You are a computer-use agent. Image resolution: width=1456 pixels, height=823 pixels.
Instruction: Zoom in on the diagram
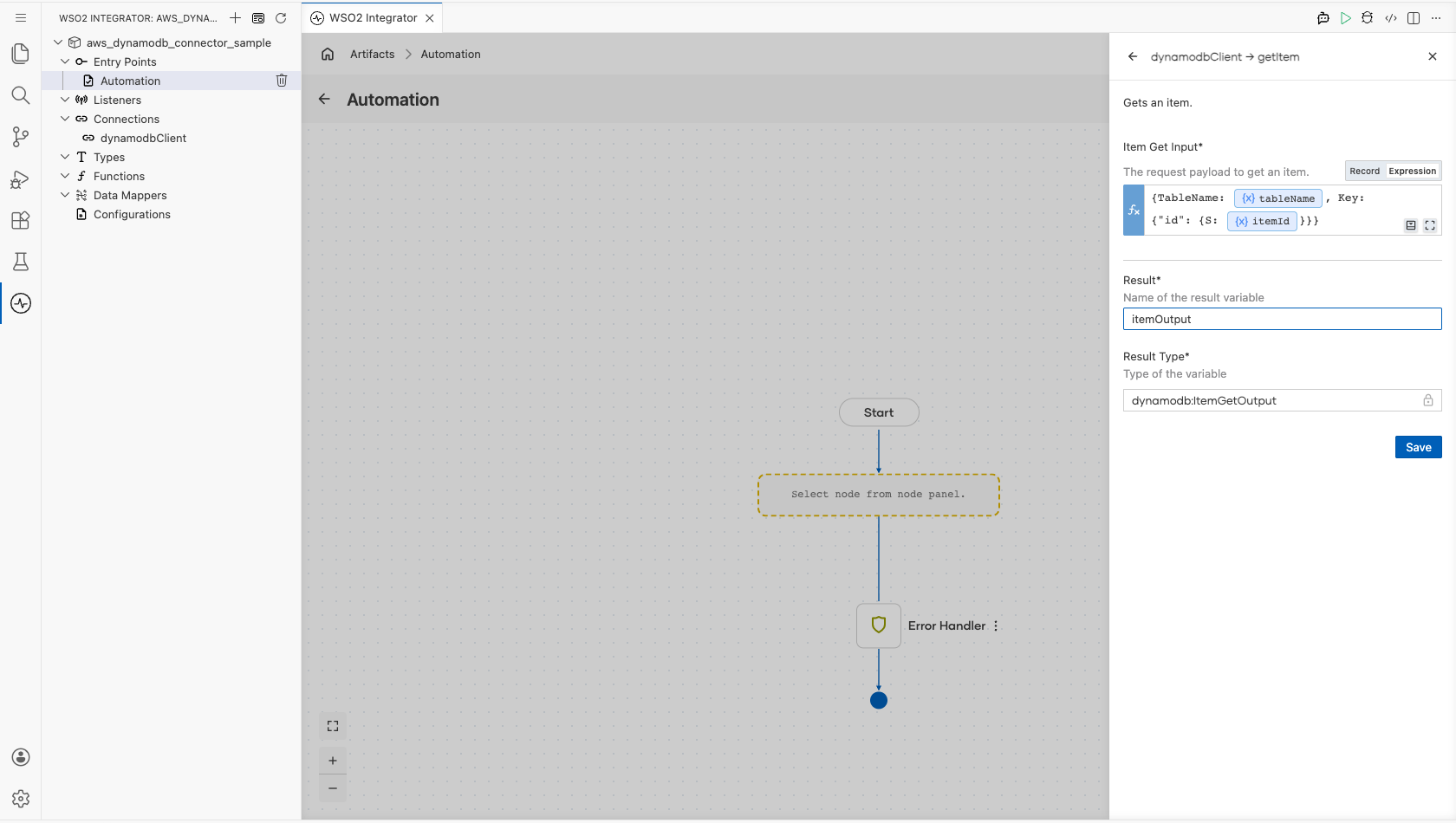coord(333,761)
